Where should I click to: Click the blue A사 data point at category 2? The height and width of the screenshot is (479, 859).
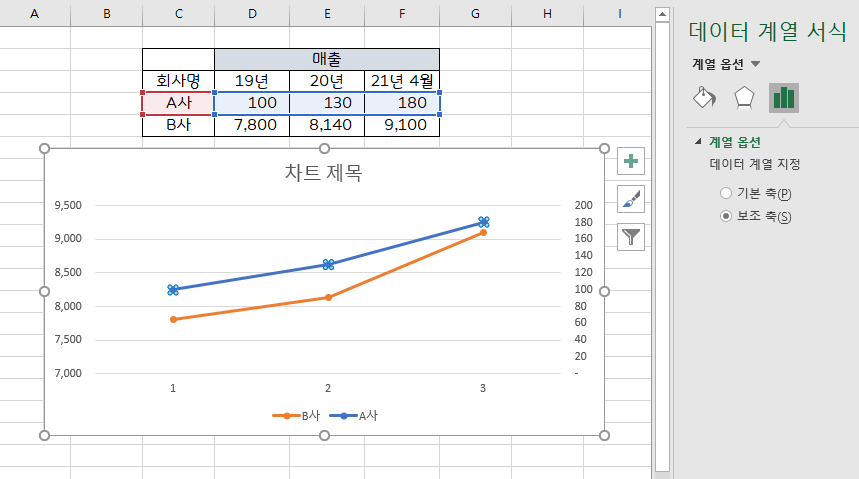328,265
